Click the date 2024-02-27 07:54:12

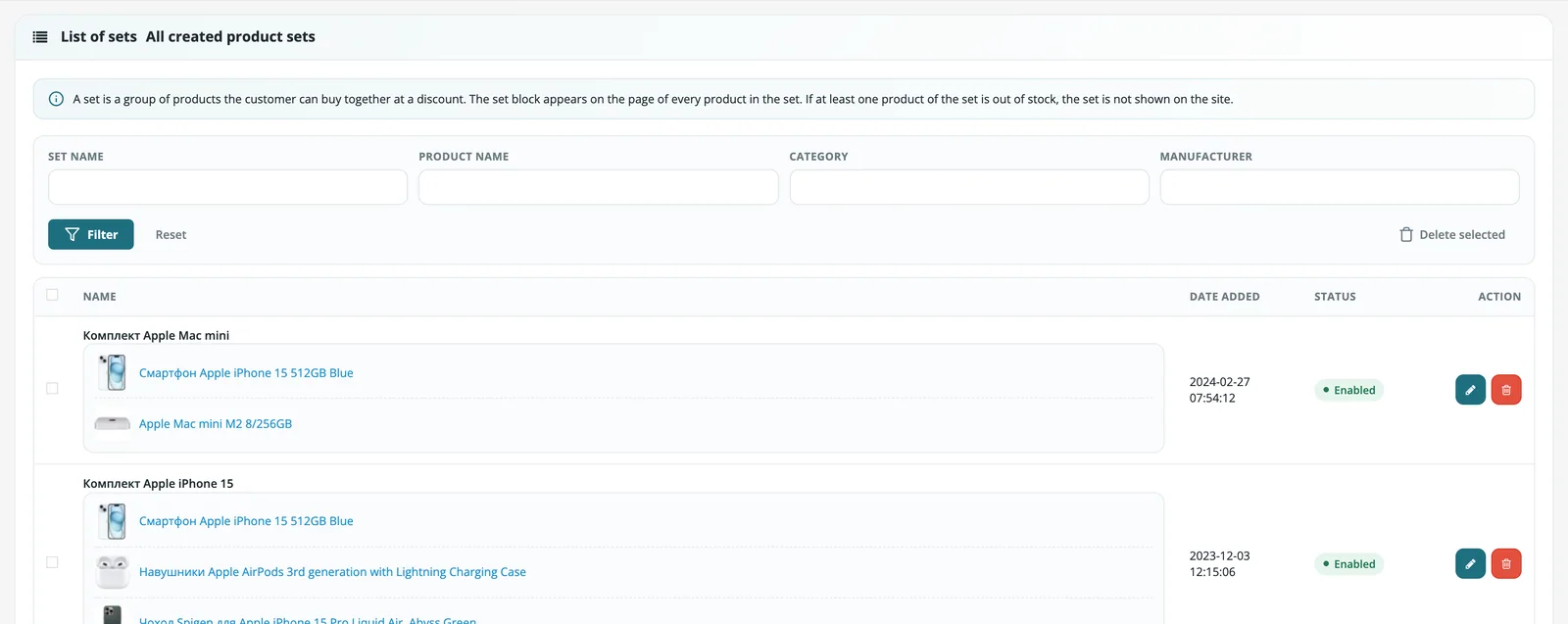coord(1220,390)
